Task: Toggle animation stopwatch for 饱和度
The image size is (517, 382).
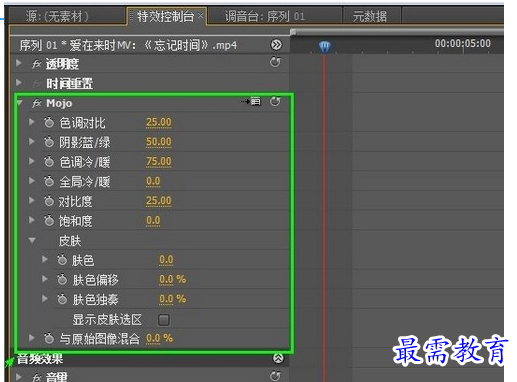Action: pyautogui.click(x=49, y=221)
